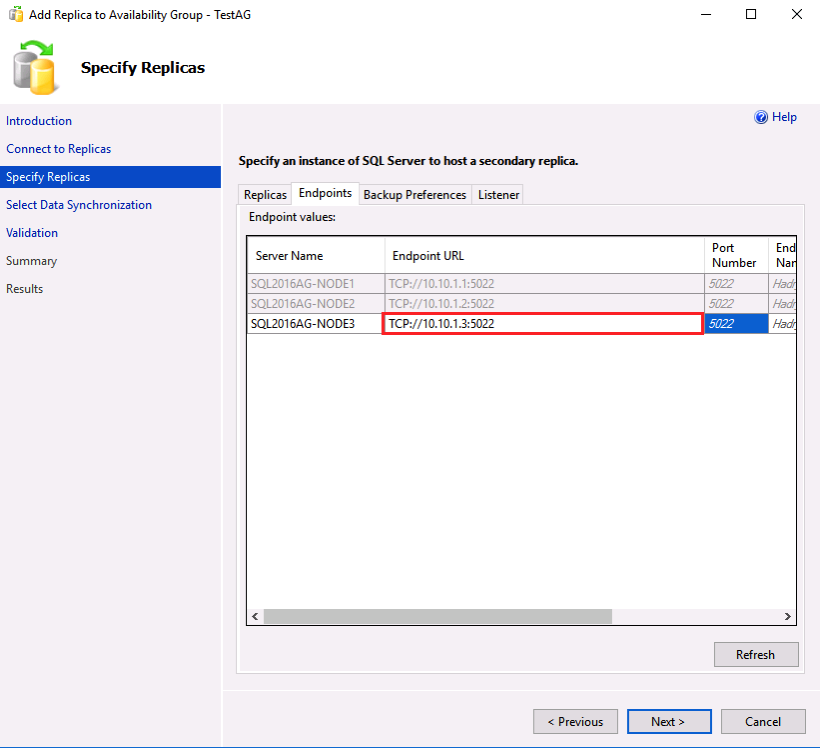Edit the Endpoint URL for SQL2016AG-NODE3

click(x=542, y=324)
